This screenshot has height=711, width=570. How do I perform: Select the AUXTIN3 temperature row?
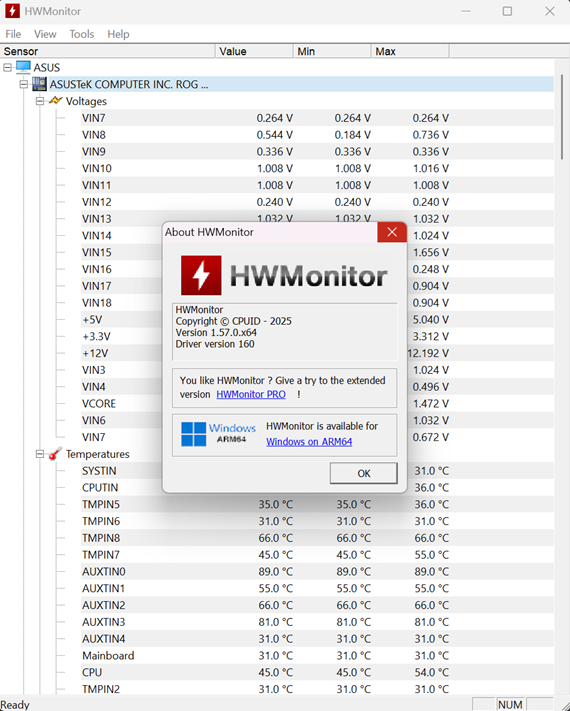317,622
